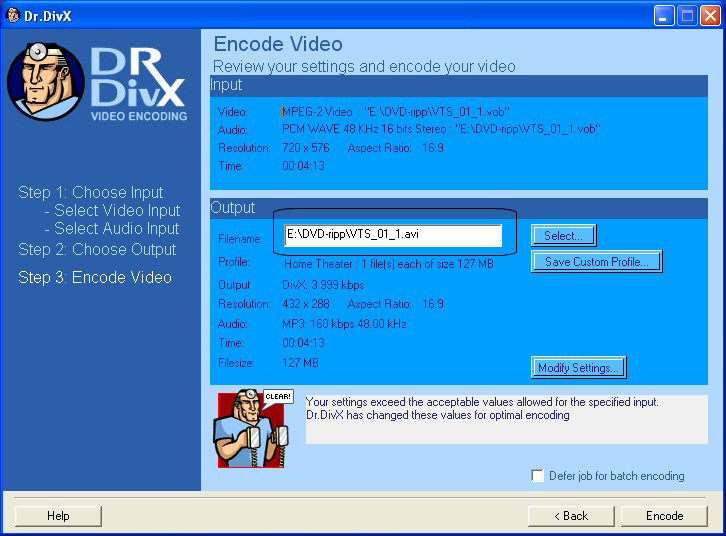Open Select Audio Input sub-step
Image resolution: width=726 pixels, height=536 pixels.
point(112,229)
